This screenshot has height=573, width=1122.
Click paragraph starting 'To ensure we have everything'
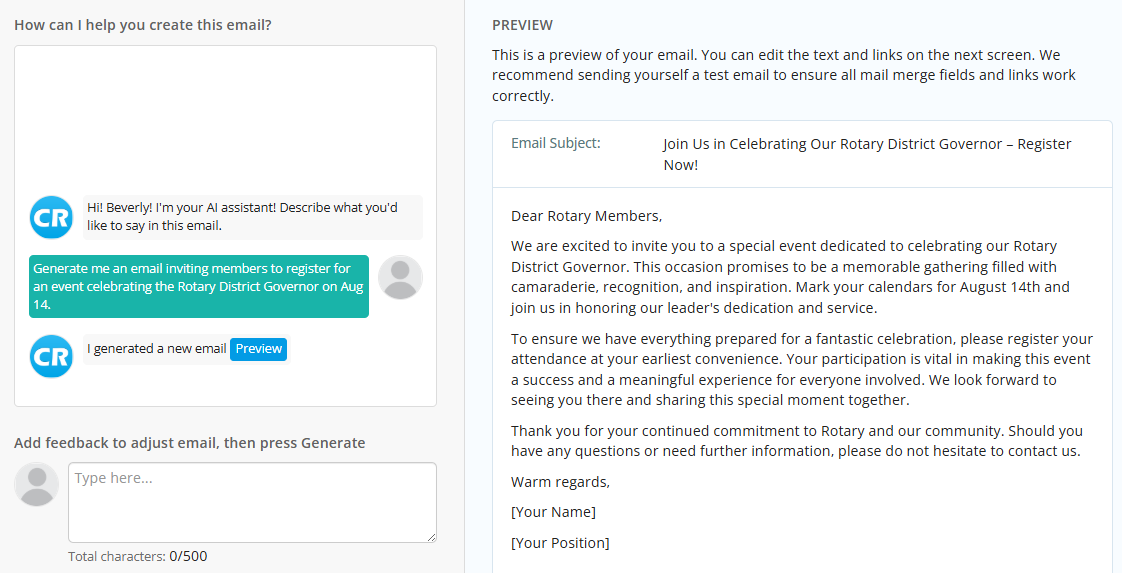click(801, 369)
